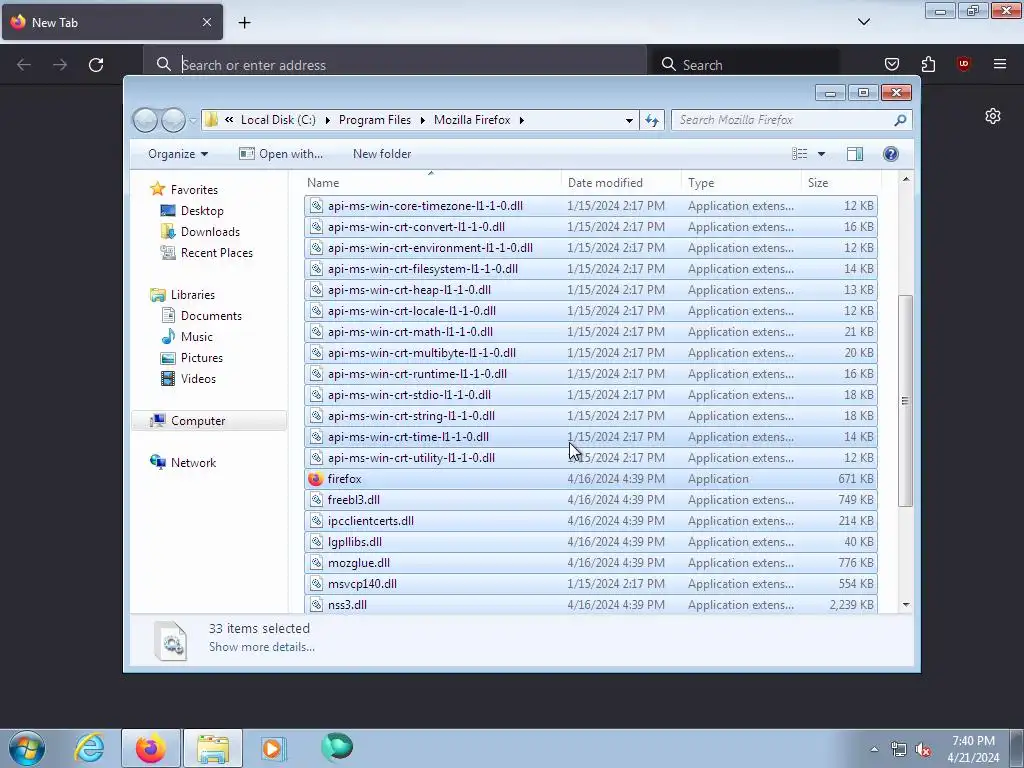Select the firefox application icon in file list
The height and width of the screenshot is (768, 1024).
(315, 479)
